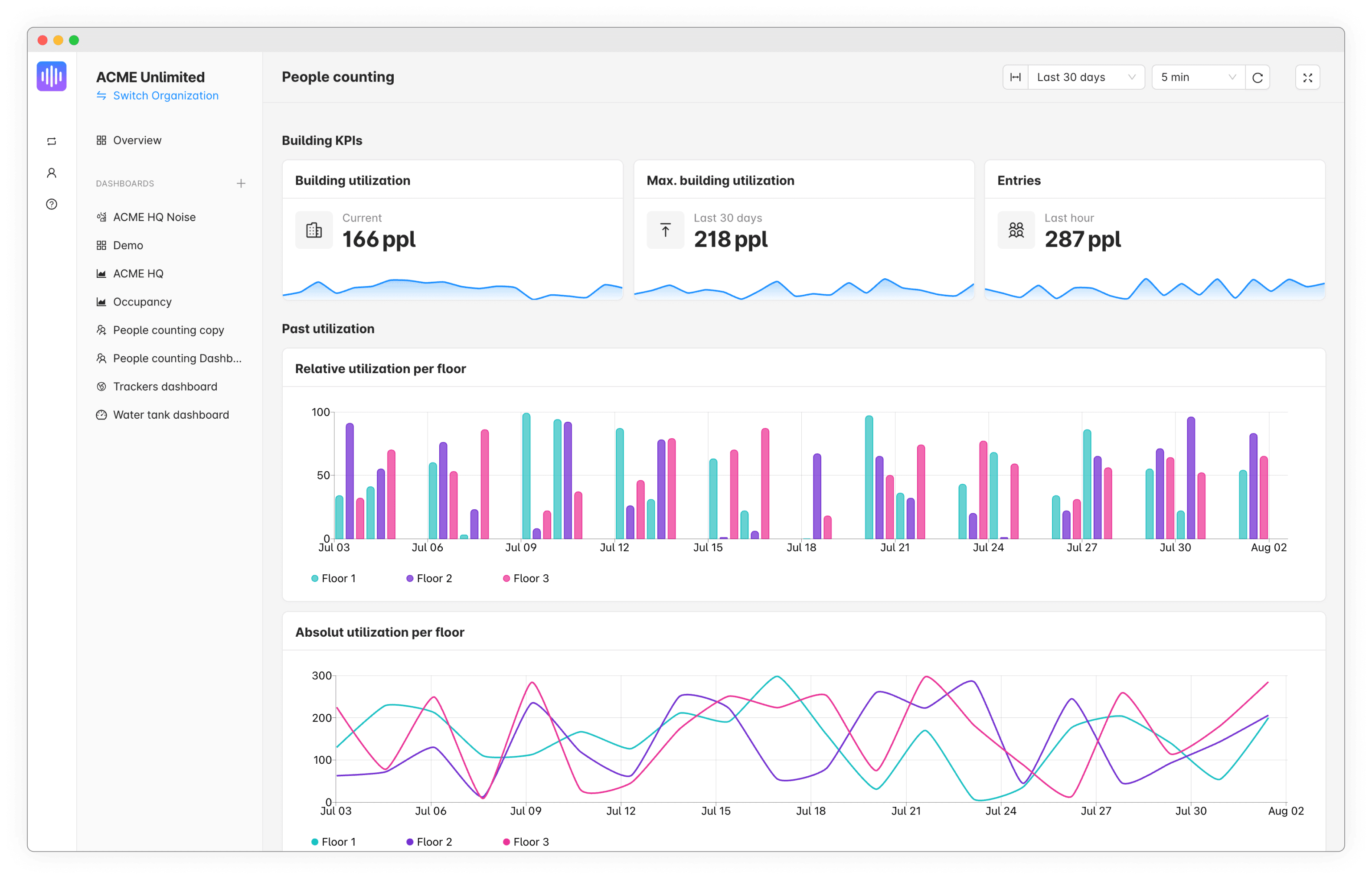
Task: Click the app logo waveform icon
Action: pyautogui.click(x=52, y=76)
